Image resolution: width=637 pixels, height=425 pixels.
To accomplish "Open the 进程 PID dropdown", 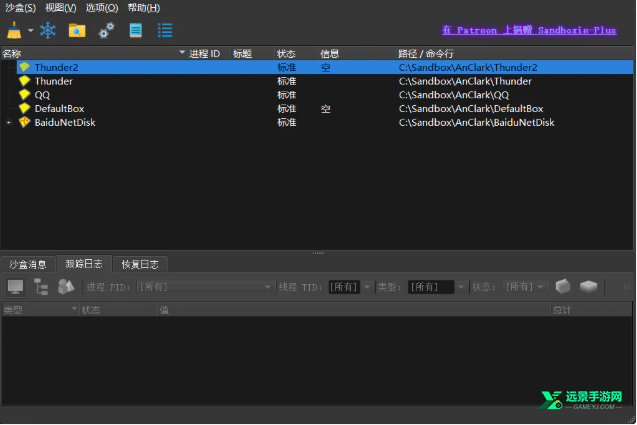I will [x=205, y=287].
